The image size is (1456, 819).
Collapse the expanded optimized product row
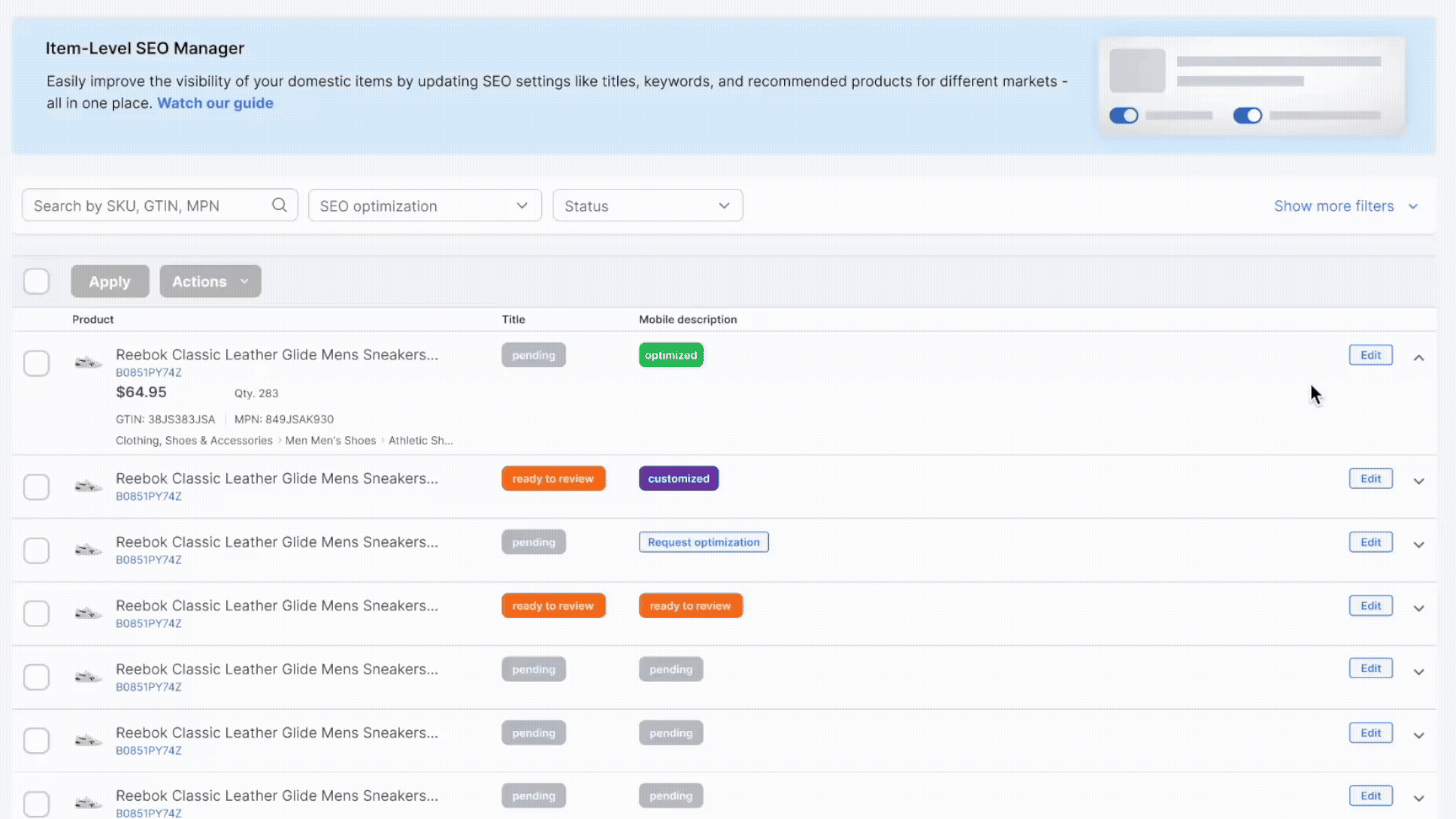pyautogui.click(x=1419, y=357)
